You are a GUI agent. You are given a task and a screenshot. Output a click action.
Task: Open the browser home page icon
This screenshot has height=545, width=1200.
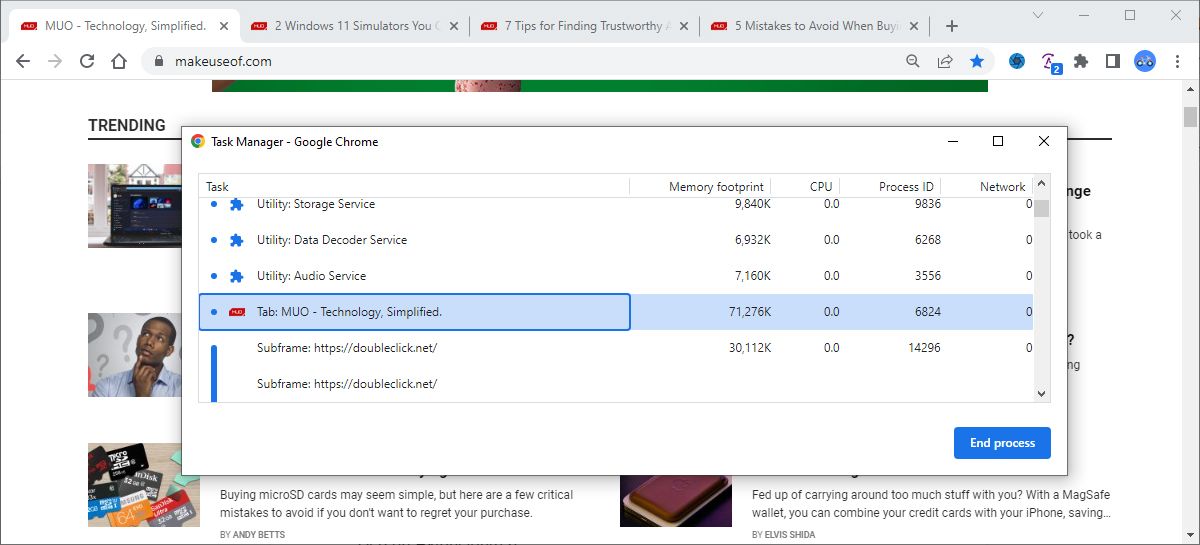pyautogui.click(x=119, y=61)
